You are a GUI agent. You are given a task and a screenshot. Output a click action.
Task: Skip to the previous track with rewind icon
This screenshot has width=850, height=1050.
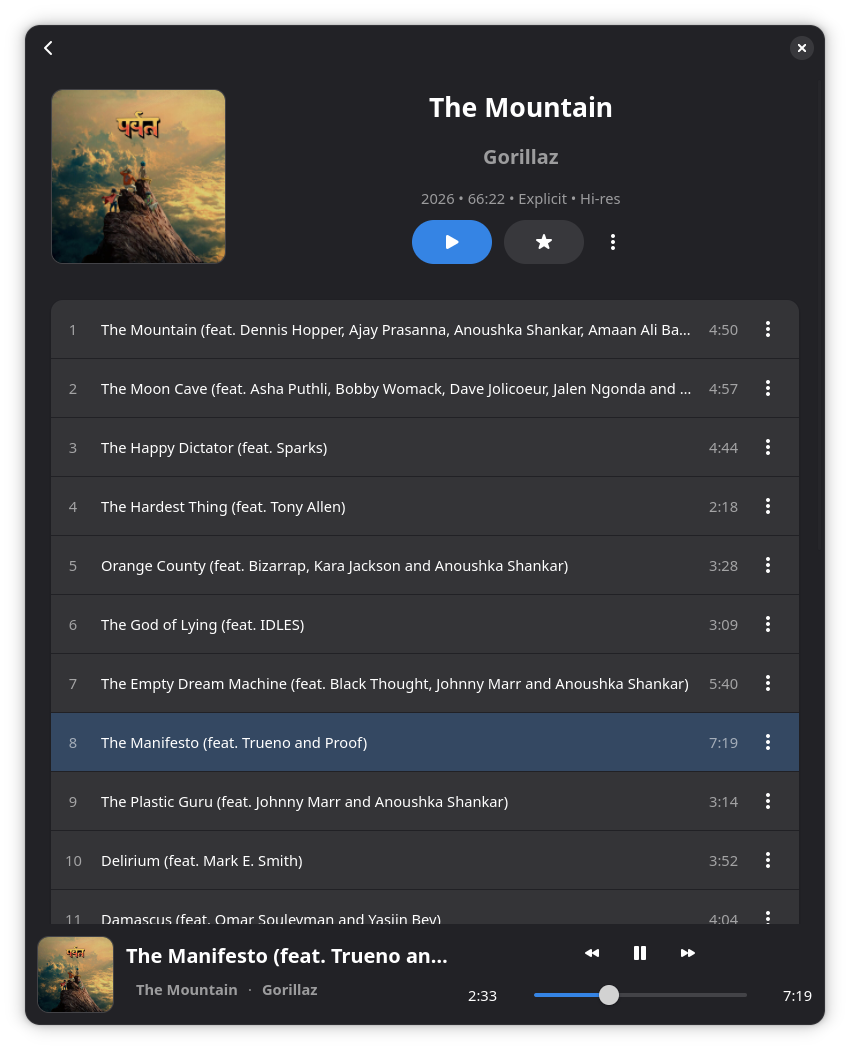pos(591,953)
